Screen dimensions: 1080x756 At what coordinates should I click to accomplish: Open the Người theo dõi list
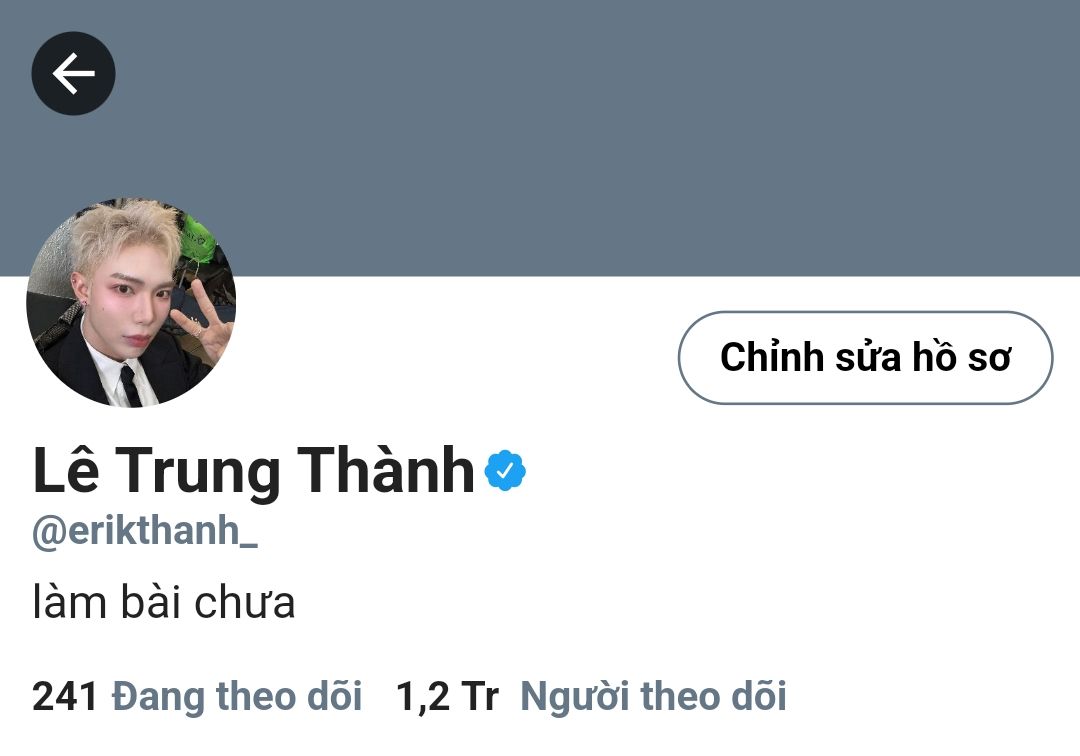point(653,695)
